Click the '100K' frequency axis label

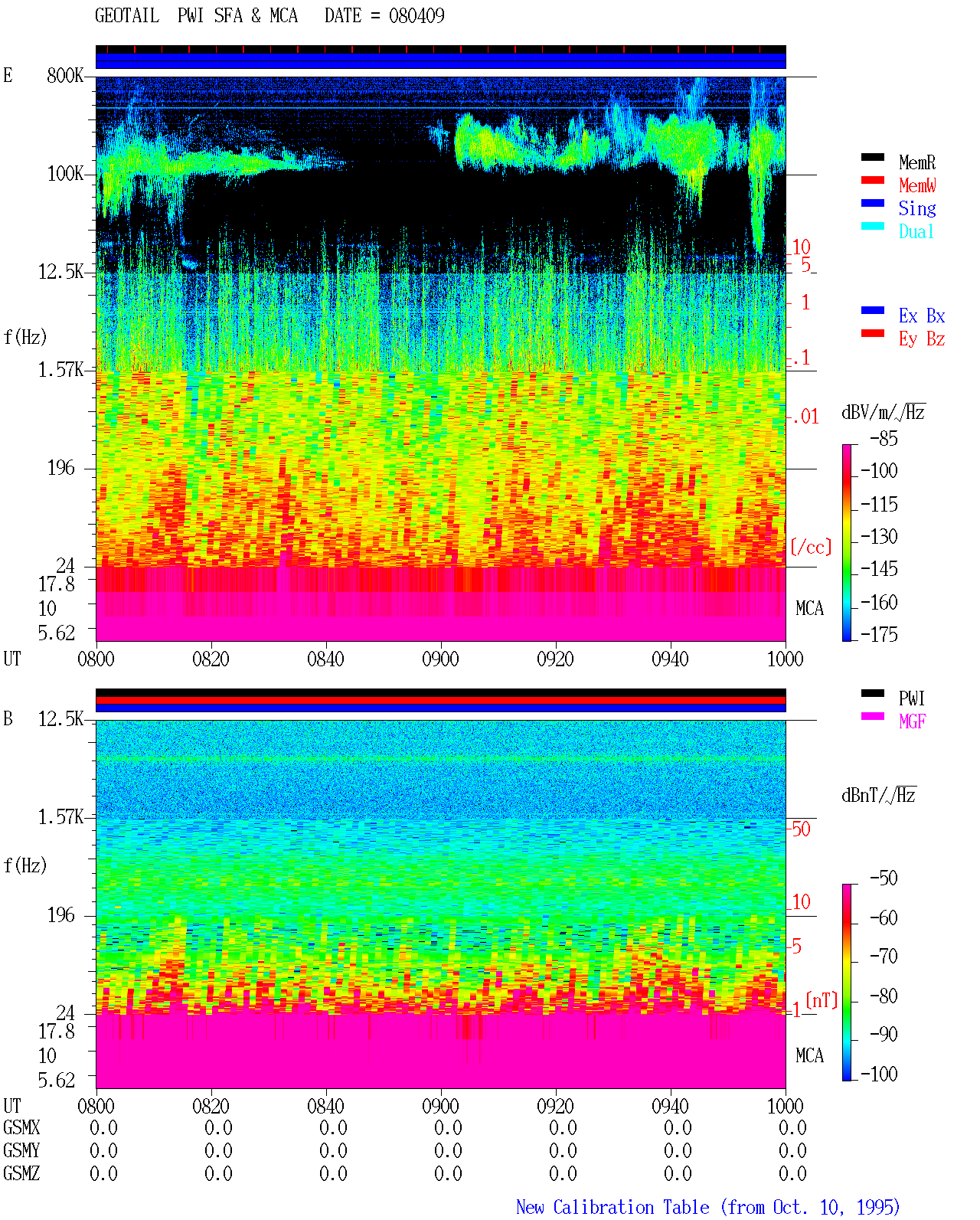pos(65,173)
